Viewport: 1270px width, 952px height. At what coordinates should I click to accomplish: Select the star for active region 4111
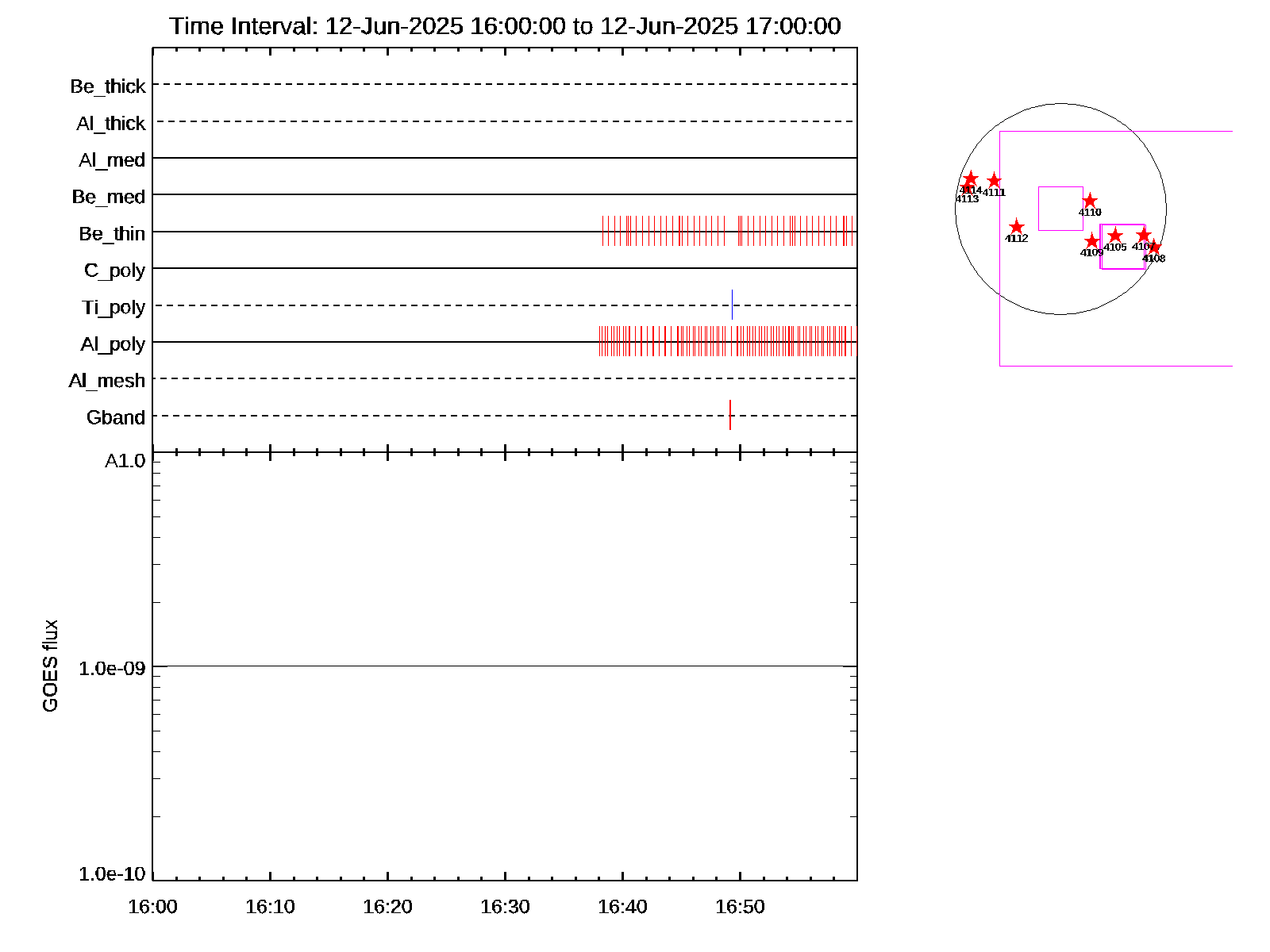click(994, 181)
